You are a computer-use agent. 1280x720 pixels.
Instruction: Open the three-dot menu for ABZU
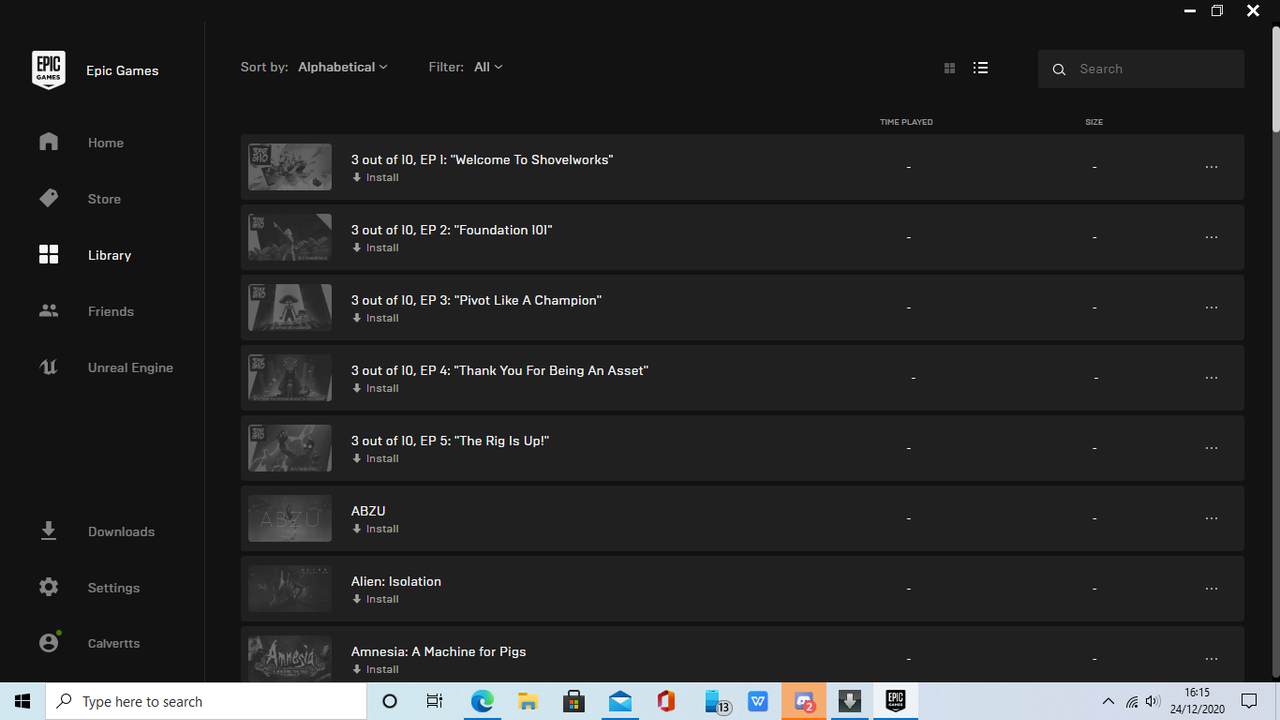(1211, 518)
